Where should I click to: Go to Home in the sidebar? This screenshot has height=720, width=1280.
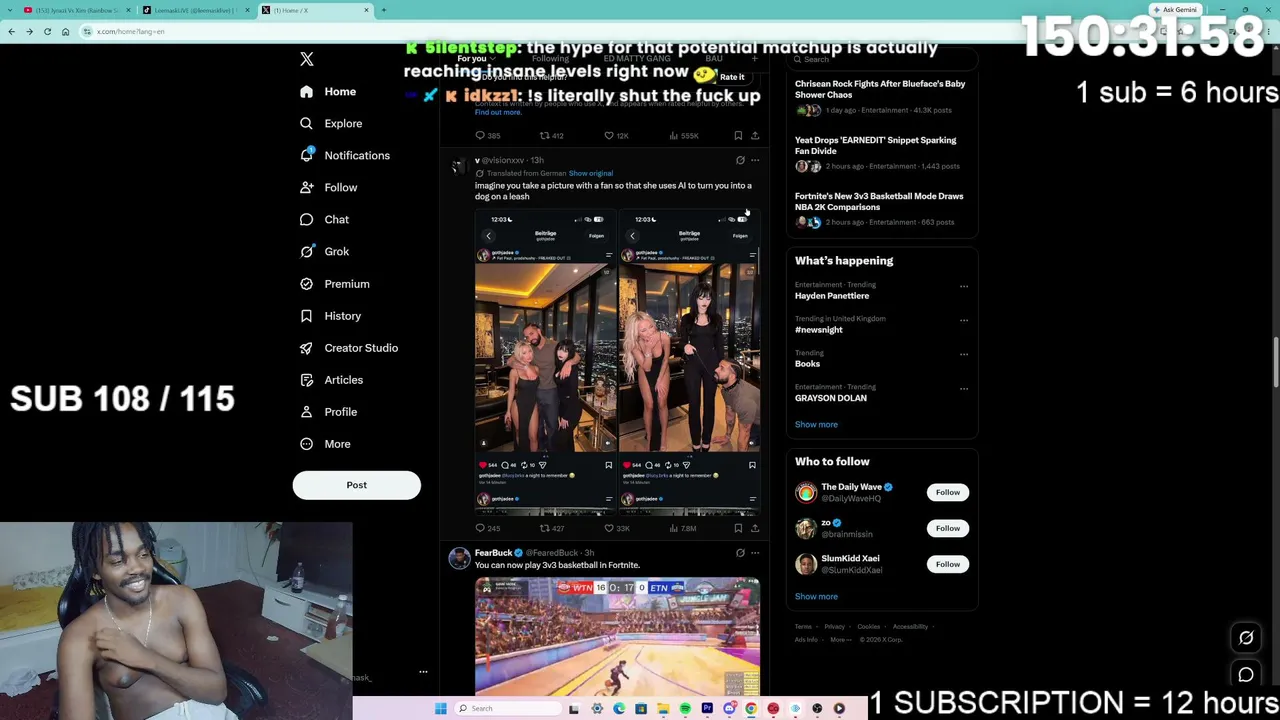click(x=328, y=91)
